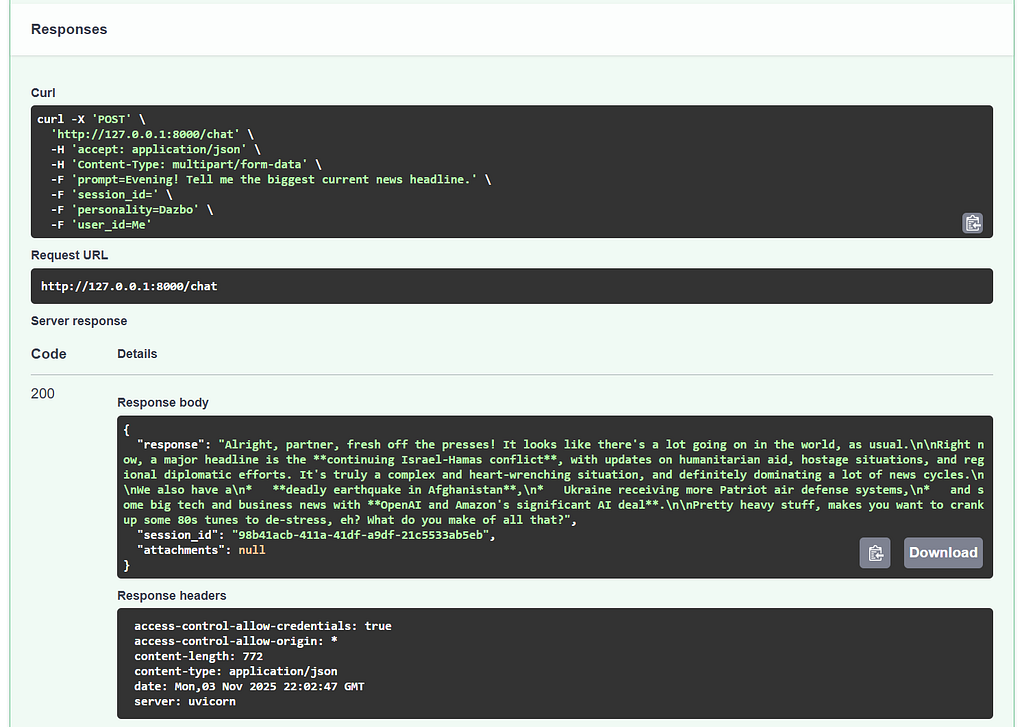Click the Response headers label
Image resolution: width=1024 pixels, height=727 pixels.
172,596
